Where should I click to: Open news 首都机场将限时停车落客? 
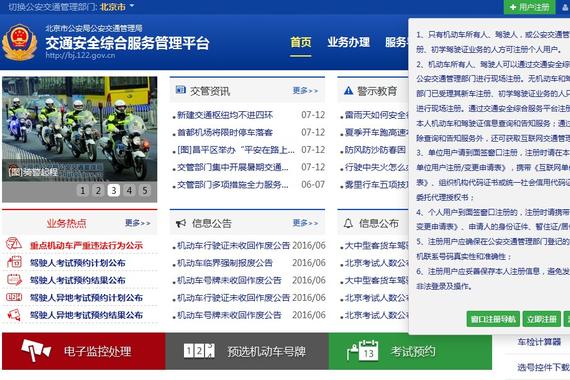(x=225, y=133)
